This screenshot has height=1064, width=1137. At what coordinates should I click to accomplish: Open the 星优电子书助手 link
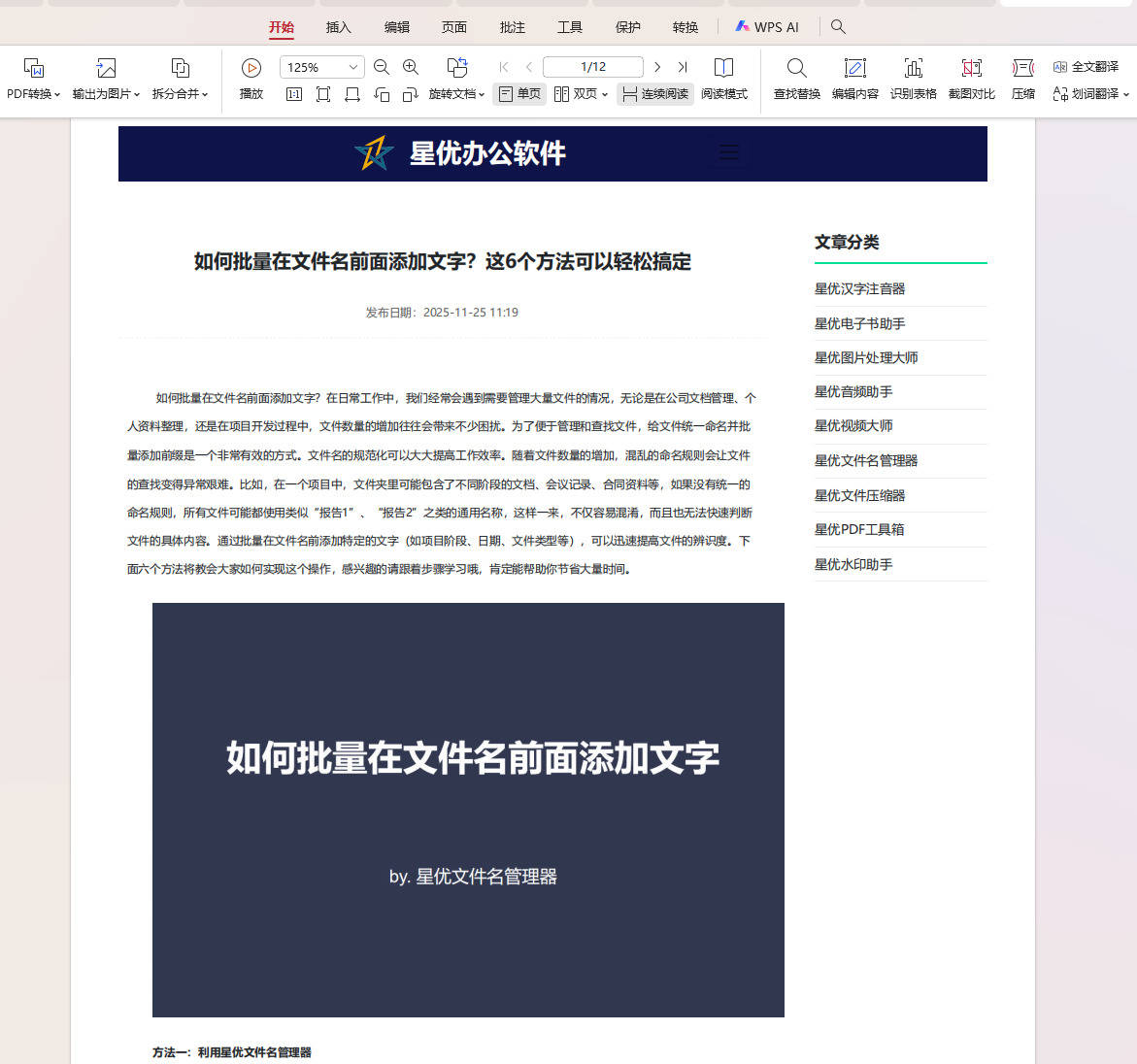(859, 323)
